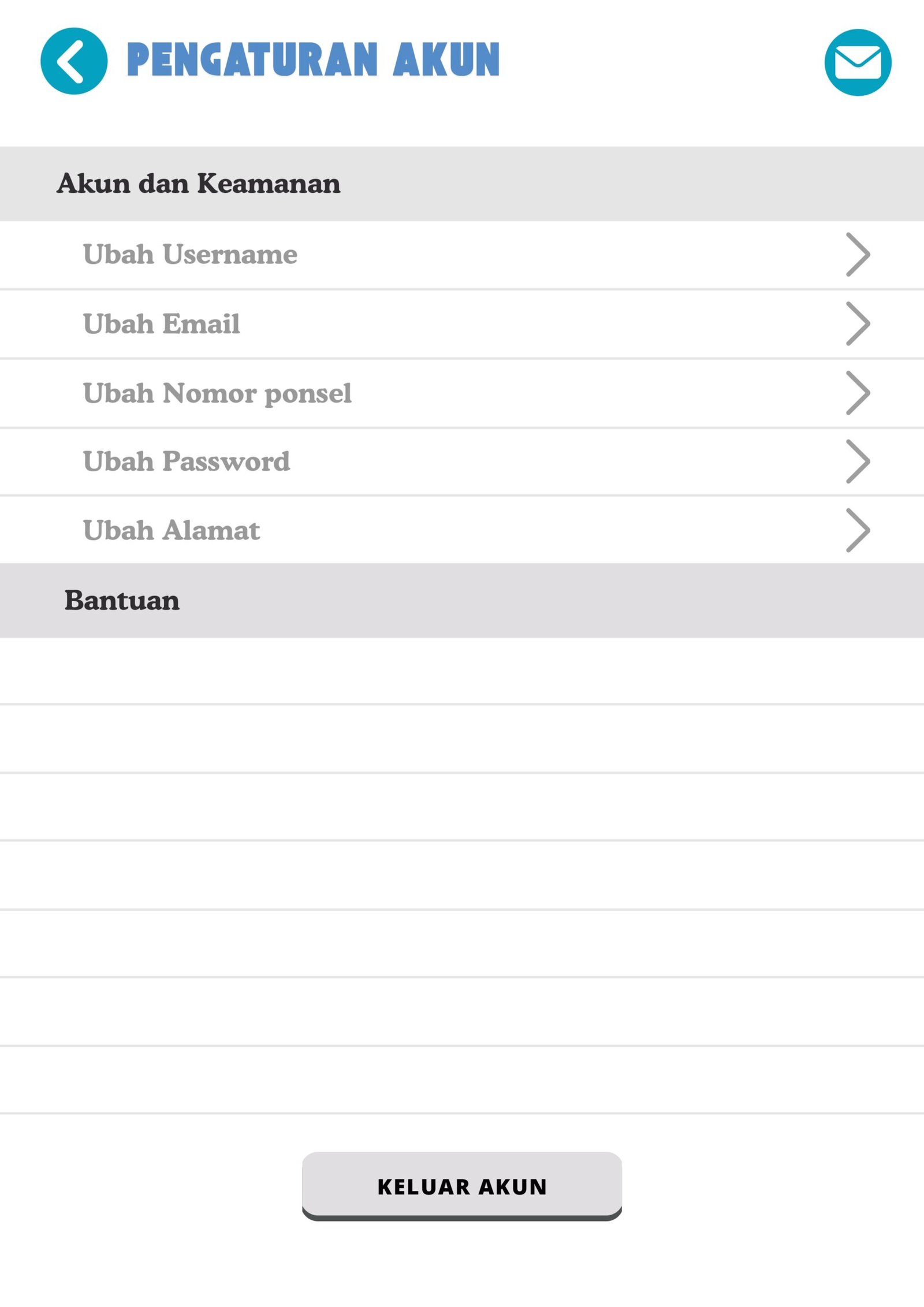
Task: Open the Ubah Username option
Action: (190, 255)
